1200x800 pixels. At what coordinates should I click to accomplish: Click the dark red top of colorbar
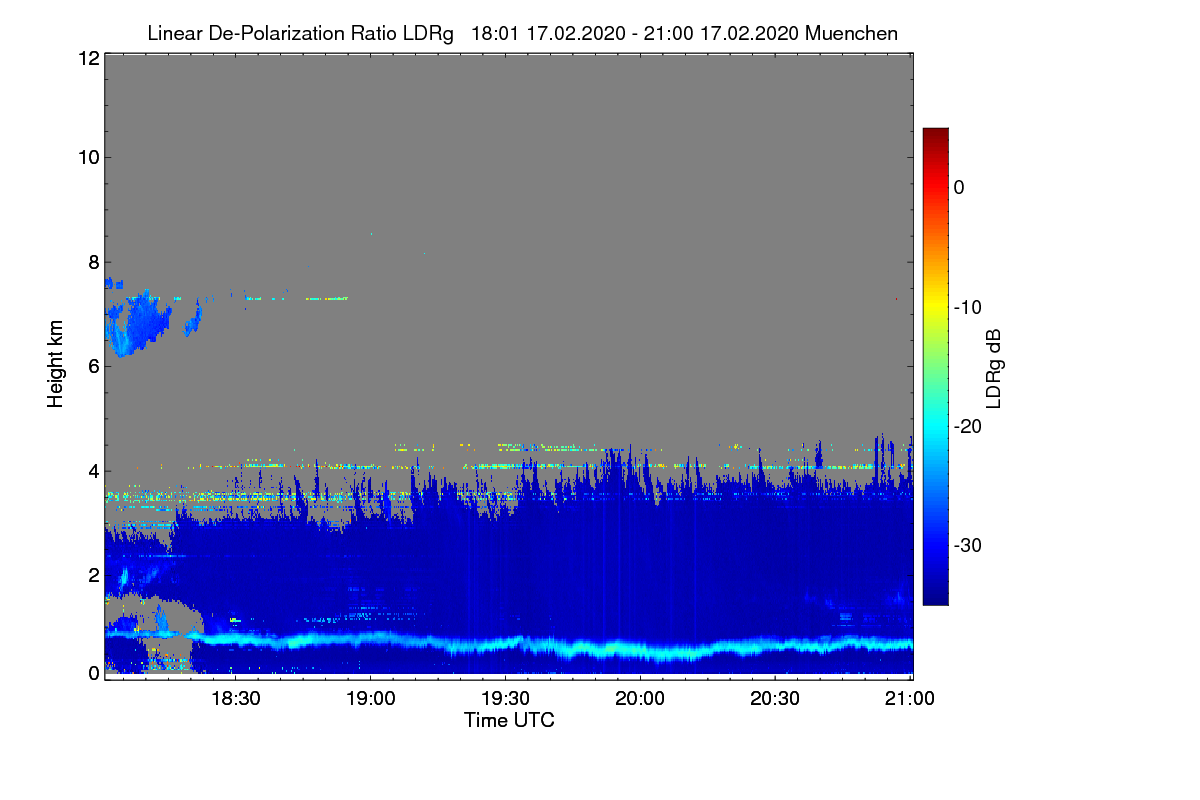click(935, 136)
